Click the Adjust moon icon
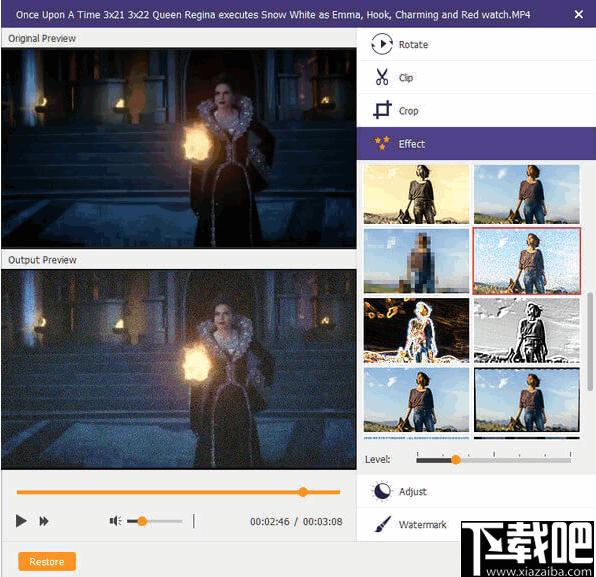 382,491
